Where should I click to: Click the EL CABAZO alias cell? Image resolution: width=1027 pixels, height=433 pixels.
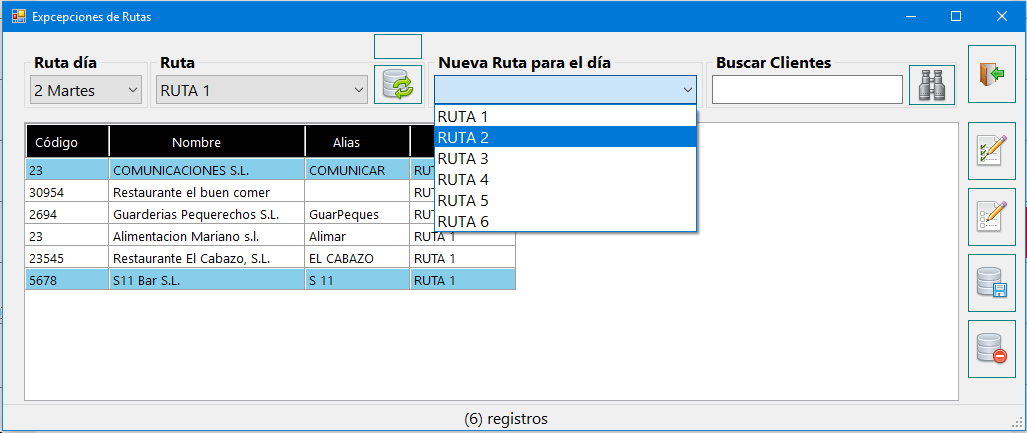[x=358, y=258]
